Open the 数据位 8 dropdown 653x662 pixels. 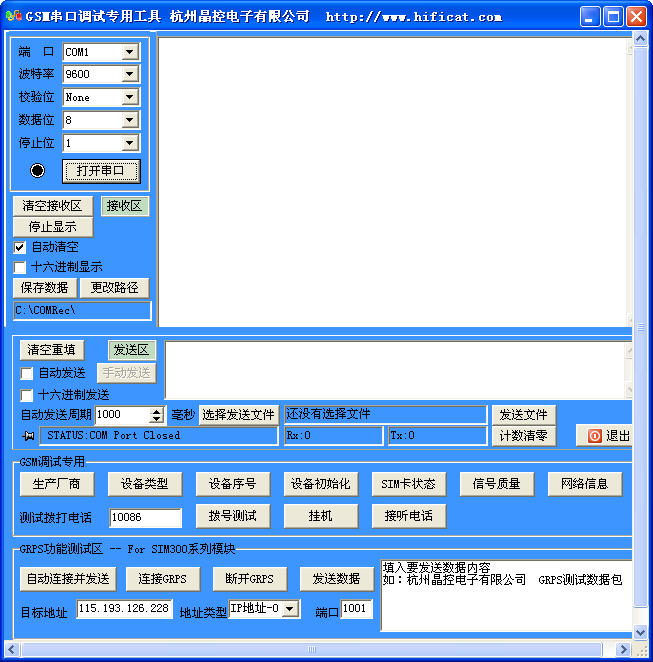click(x=130, y=120)
